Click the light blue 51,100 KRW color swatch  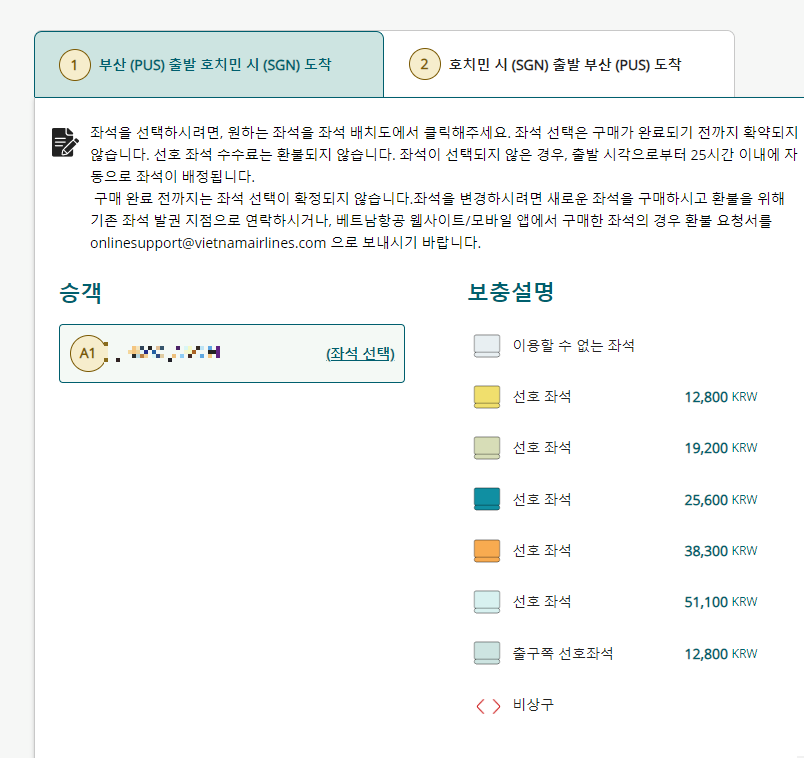point(485,601)
